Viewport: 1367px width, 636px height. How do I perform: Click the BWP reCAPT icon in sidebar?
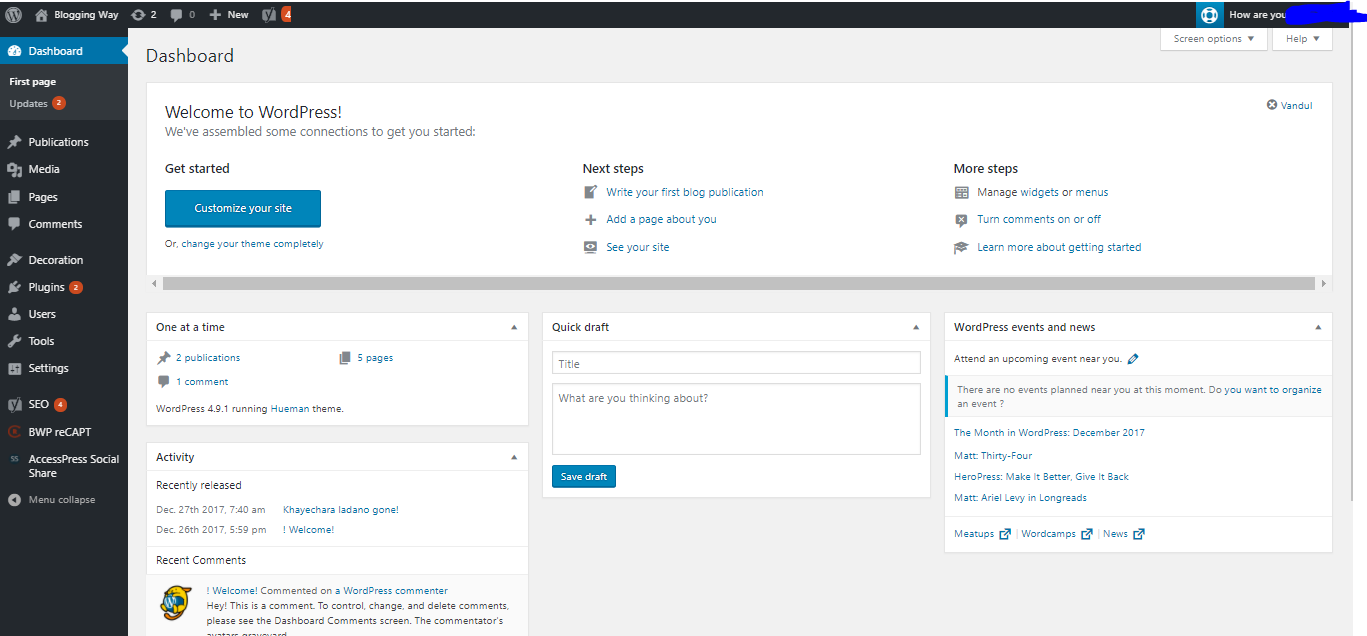point(14,432)
